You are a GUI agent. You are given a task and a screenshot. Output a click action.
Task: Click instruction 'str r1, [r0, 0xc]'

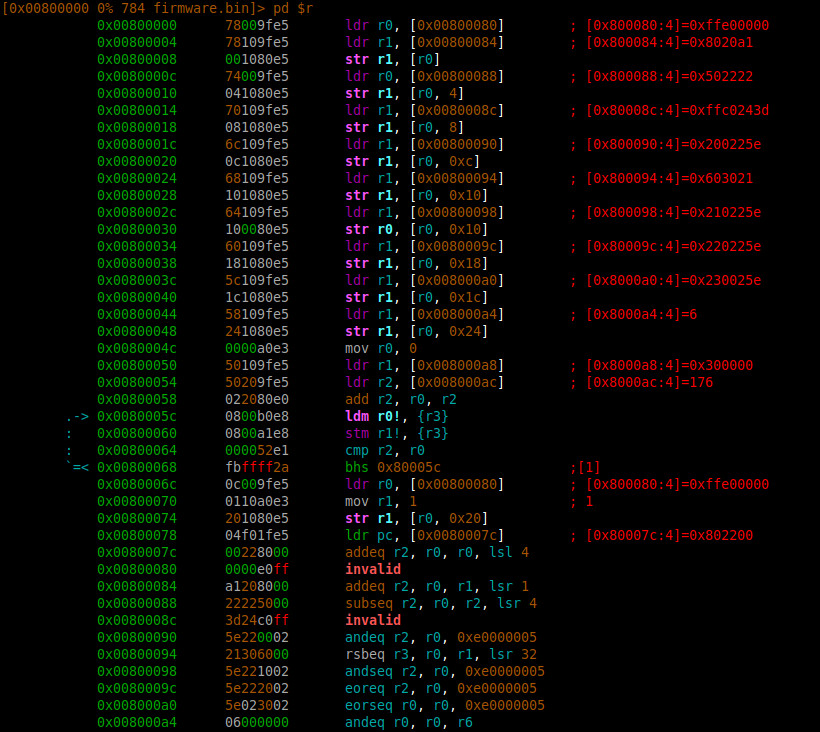tap(413, 162)
